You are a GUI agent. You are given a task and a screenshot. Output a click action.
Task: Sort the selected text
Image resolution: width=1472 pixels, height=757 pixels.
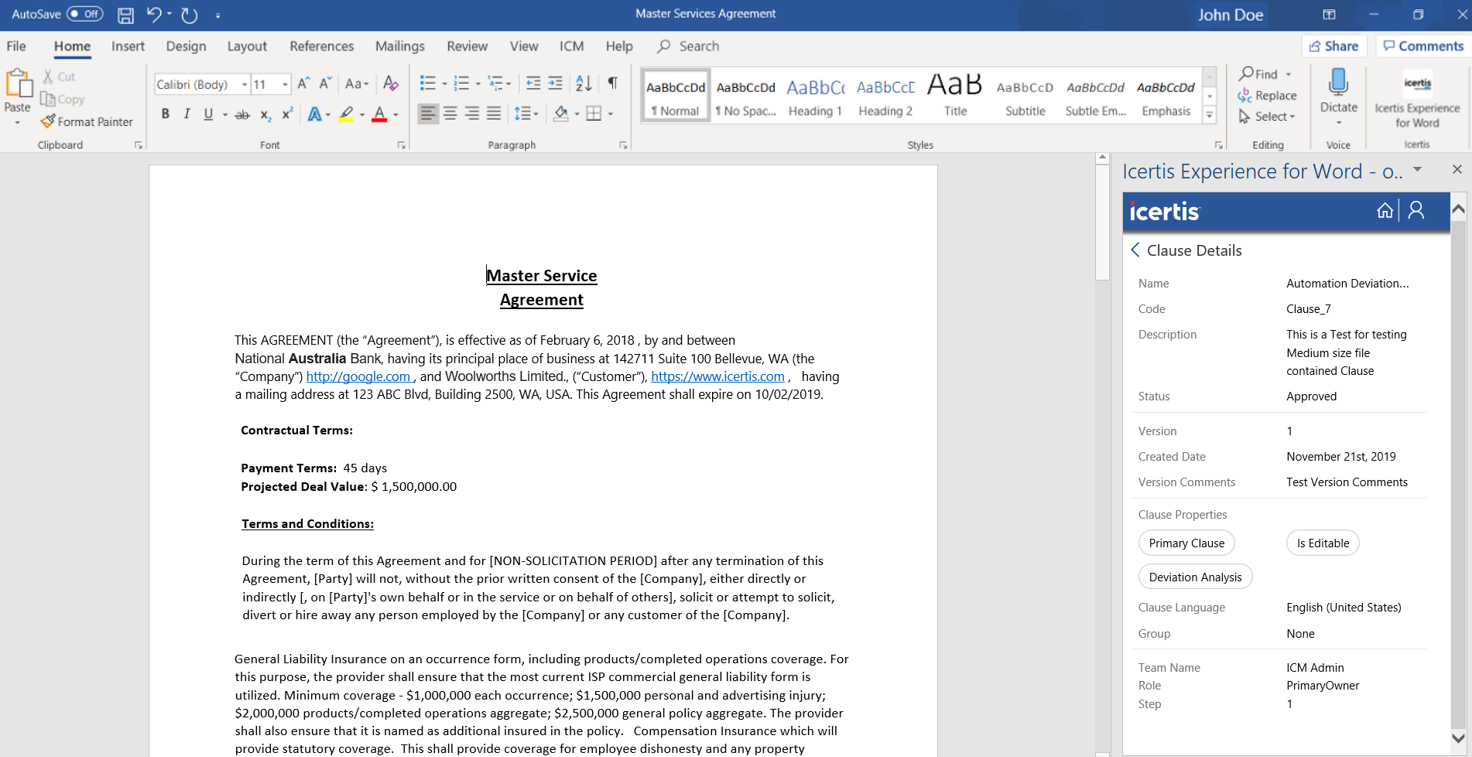(584, 84)
